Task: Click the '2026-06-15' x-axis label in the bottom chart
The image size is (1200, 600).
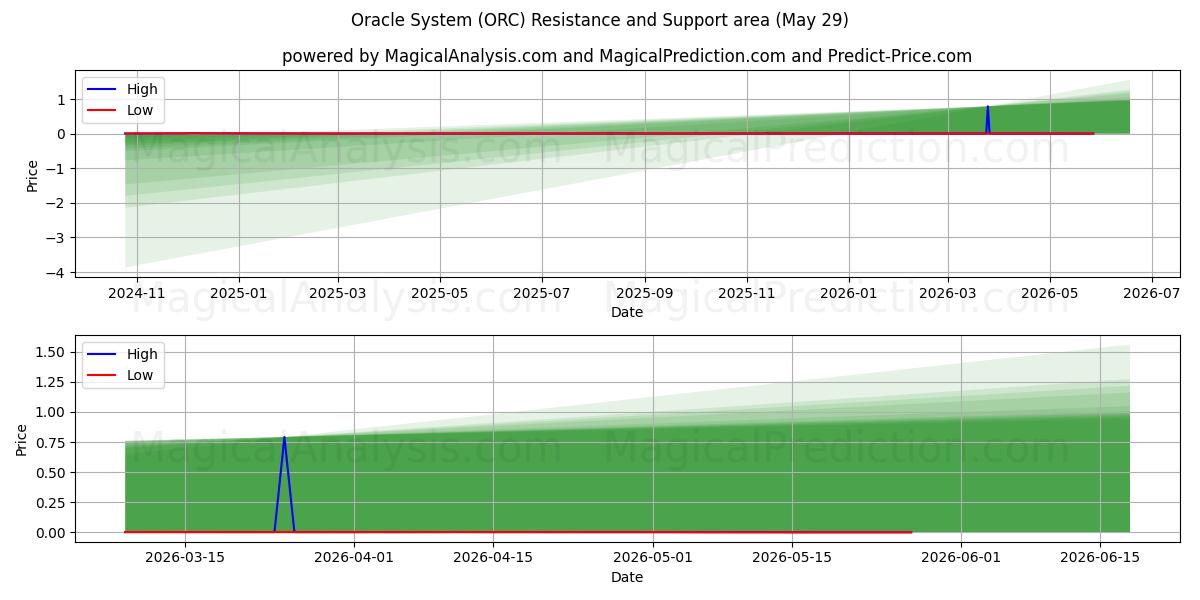Action: (x=1100, y=559)
